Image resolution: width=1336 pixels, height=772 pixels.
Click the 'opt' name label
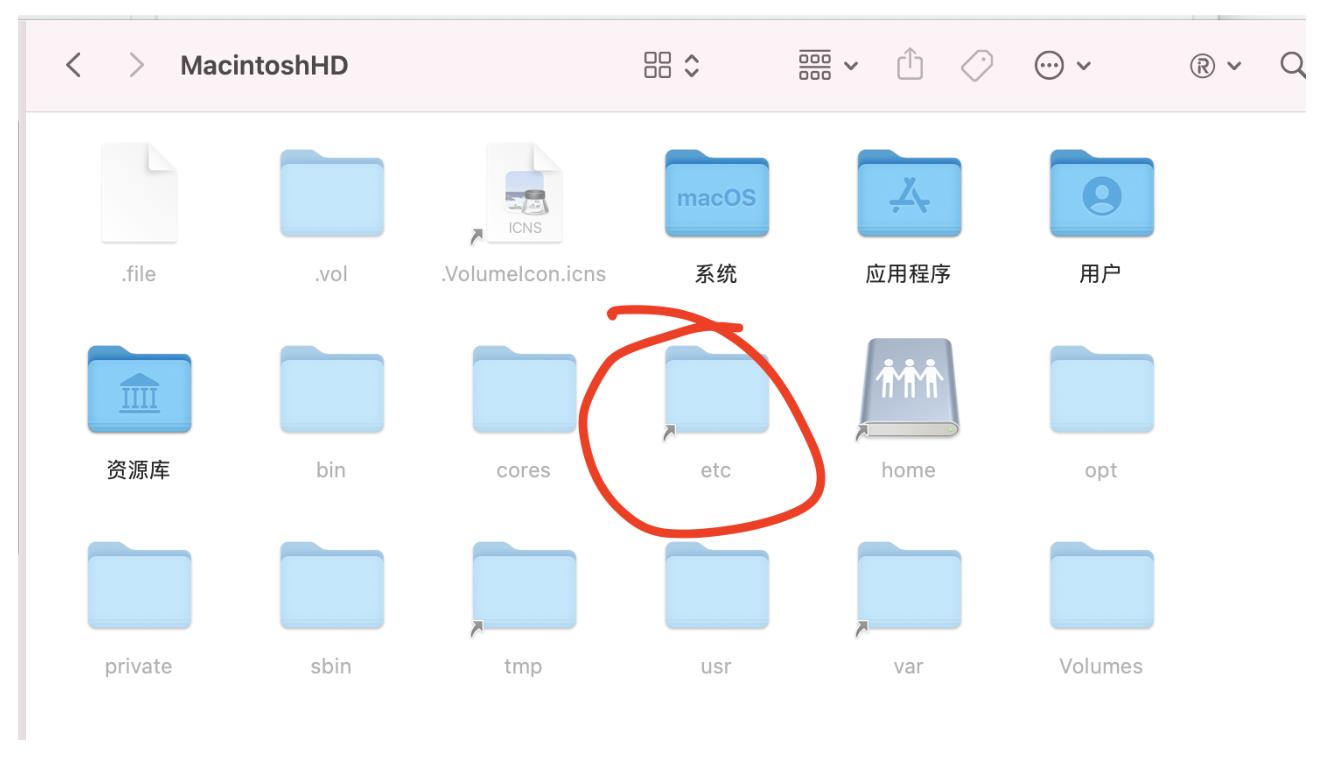tap(1101, 471)
